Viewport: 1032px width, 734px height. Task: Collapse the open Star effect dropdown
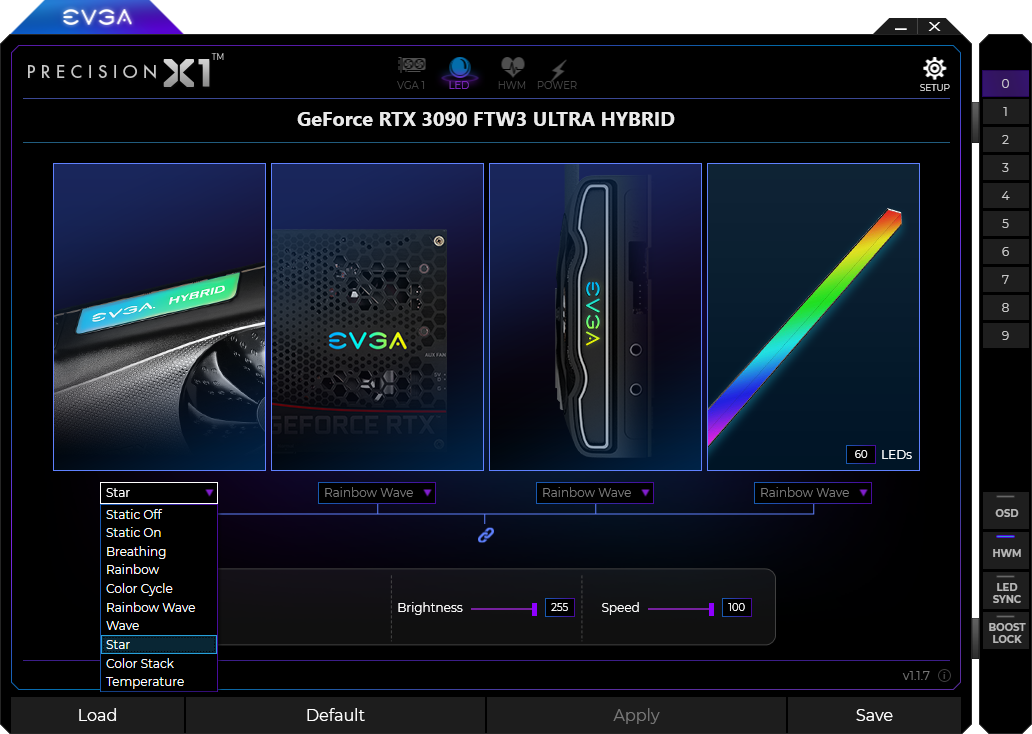159,492
